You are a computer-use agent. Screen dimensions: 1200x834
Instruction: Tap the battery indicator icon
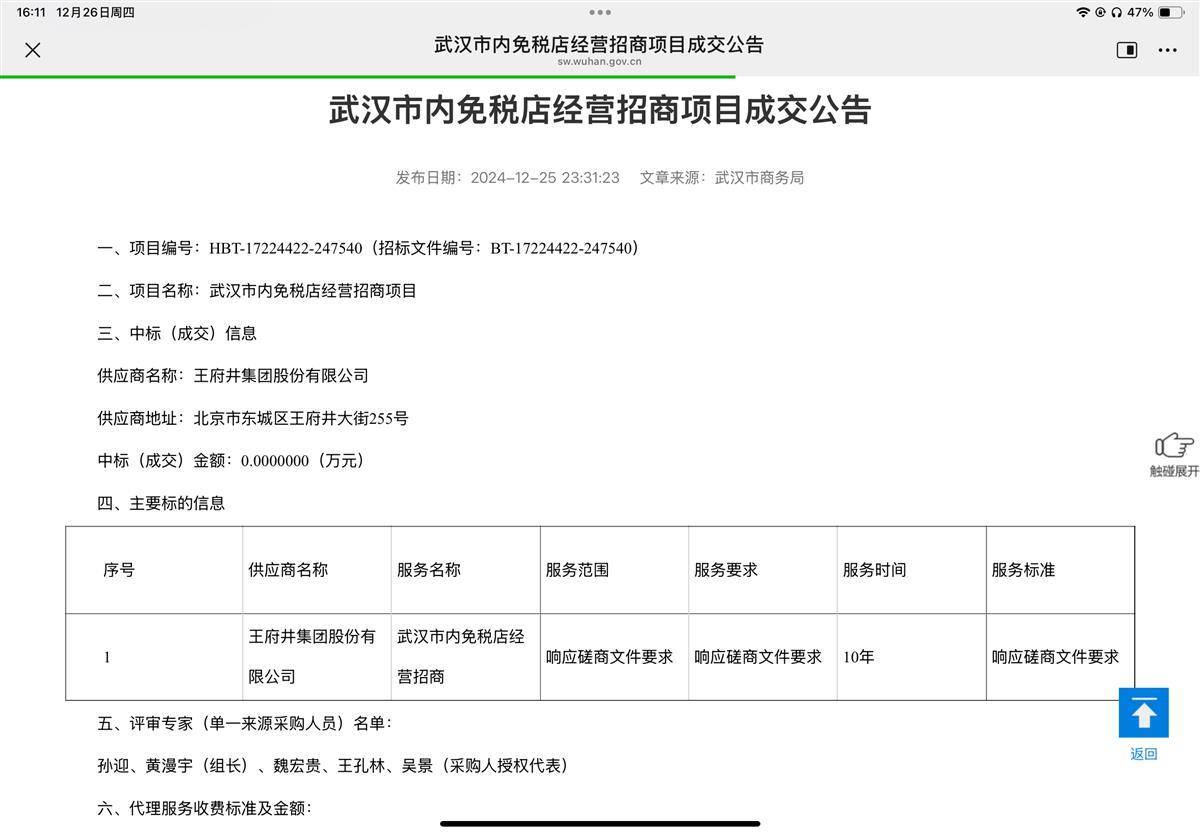tap(1171, 12)
